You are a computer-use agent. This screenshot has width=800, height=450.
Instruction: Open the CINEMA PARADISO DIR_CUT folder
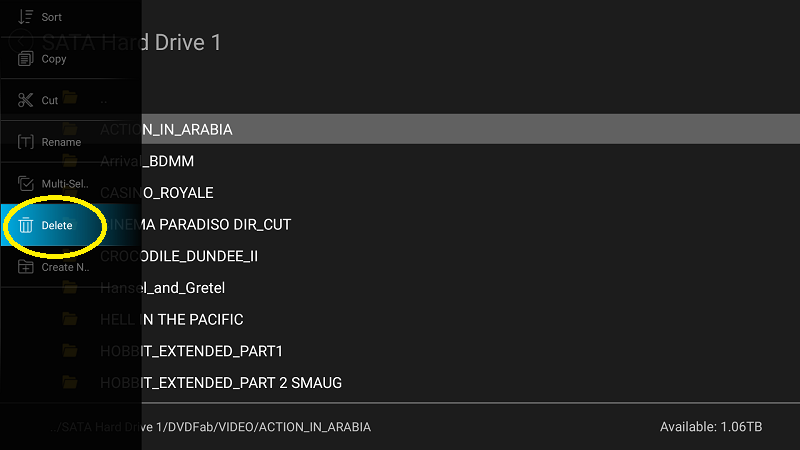point(400,224)
